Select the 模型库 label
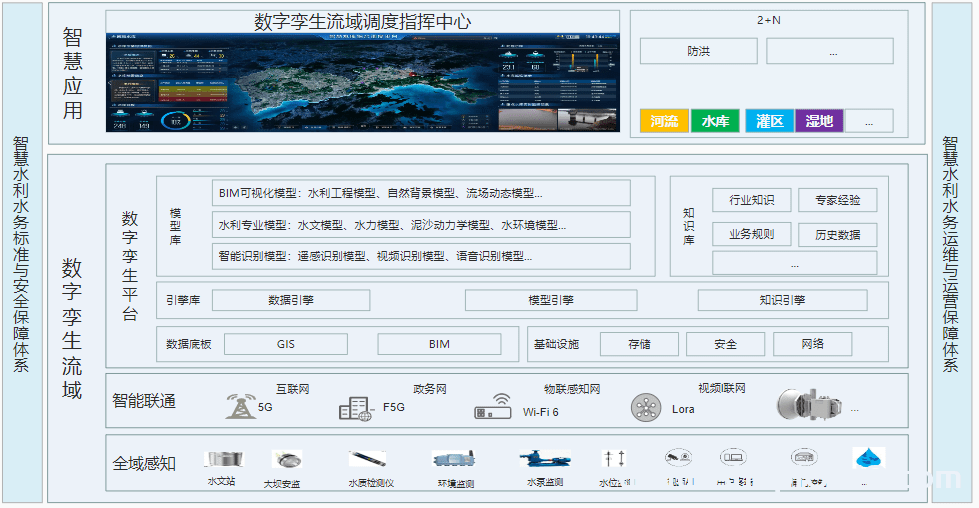Image resolution: width=979 pixels, height=508 pixels. pyautogui.click(x=175, y=227)
